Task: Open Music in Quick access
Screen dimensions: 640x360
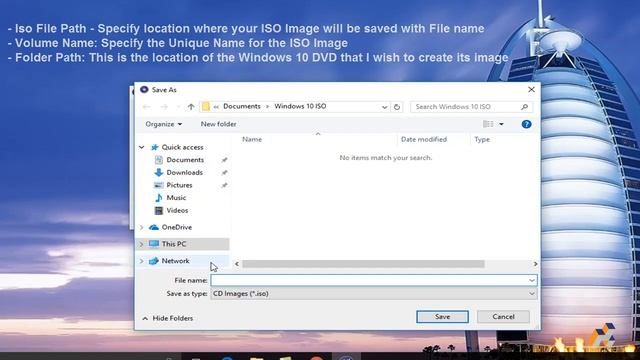Action: point(176,198)
